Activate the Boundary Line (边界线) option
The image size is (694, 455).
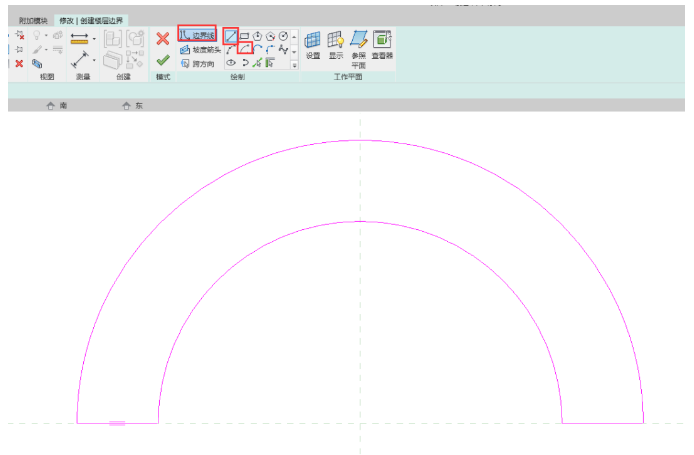coord(197,35)
